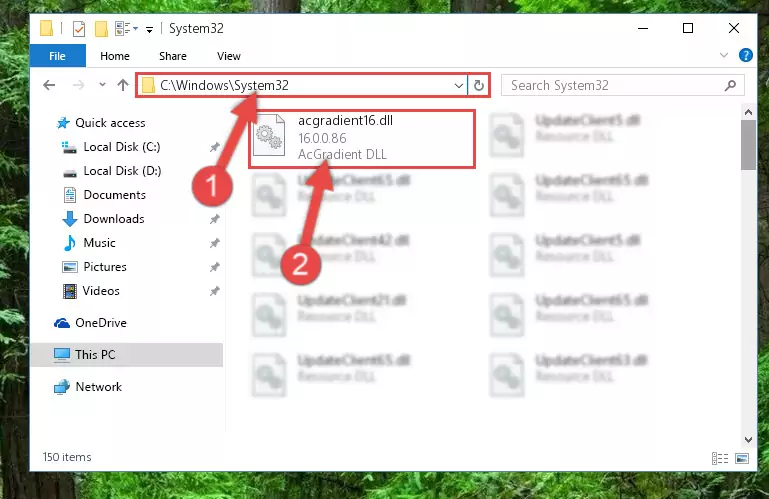Open the File menu

57,56
